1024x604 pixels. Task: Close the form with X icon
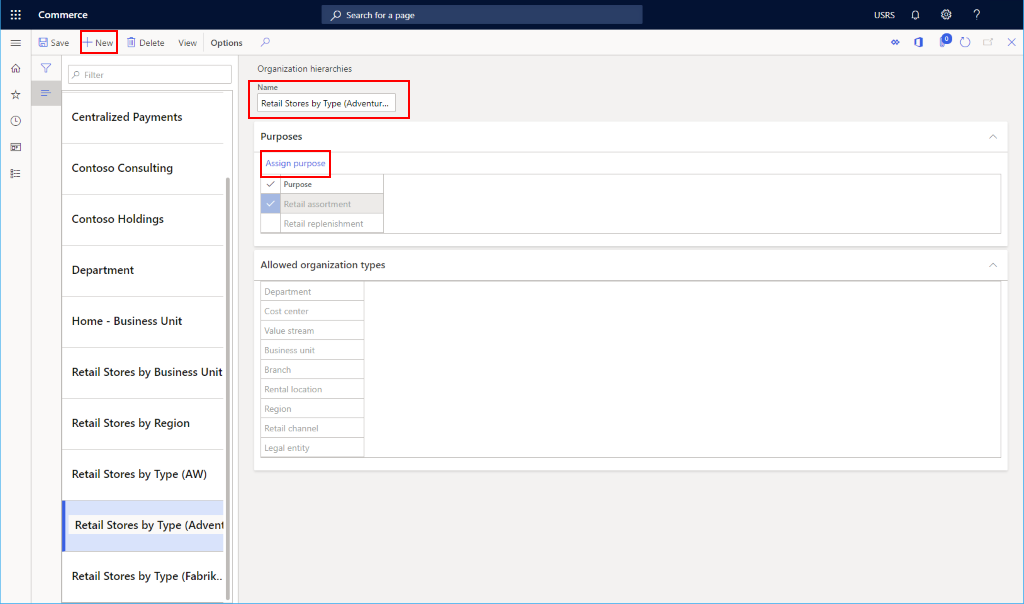point(1012,42)
